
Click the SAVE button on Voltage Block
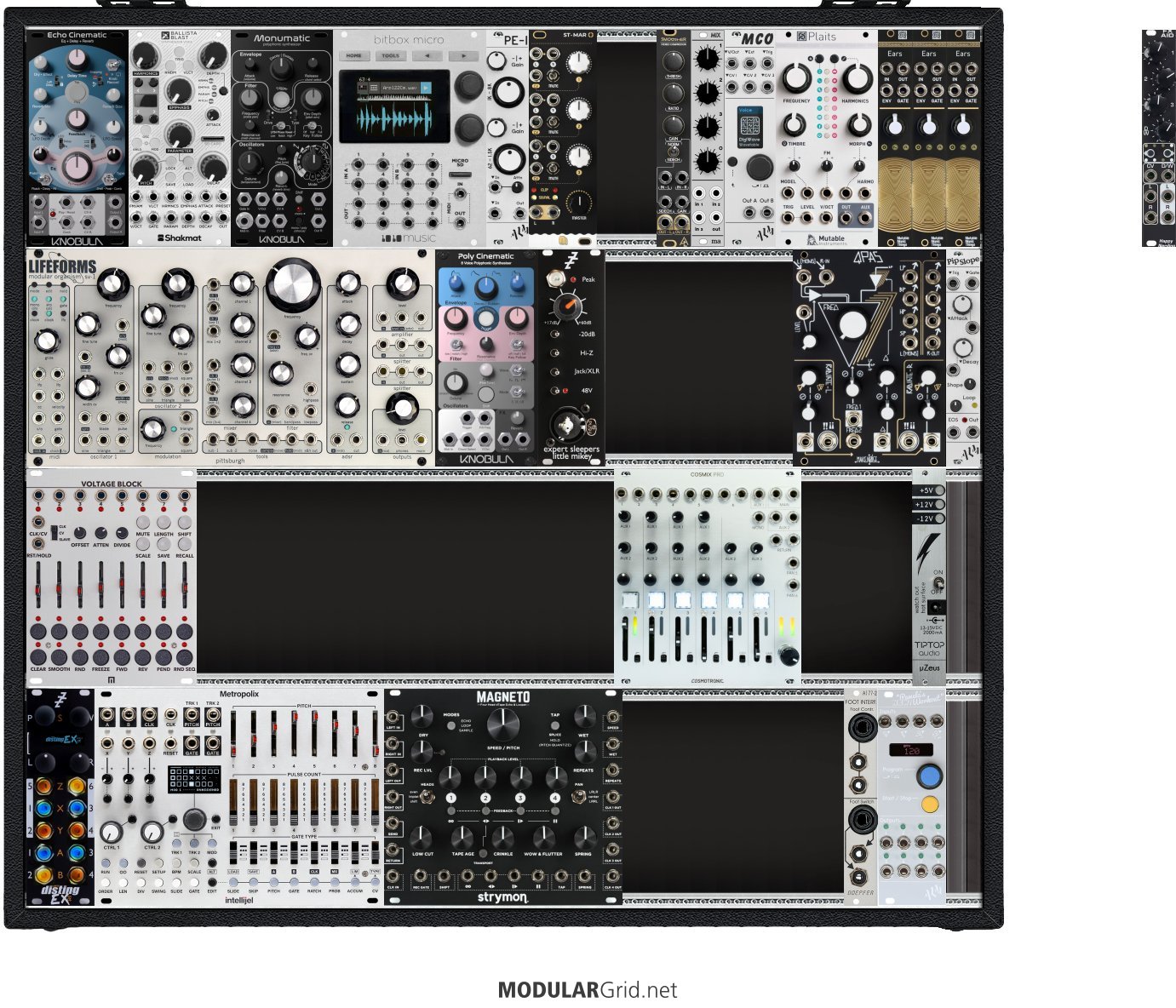(x=163, y=545)
